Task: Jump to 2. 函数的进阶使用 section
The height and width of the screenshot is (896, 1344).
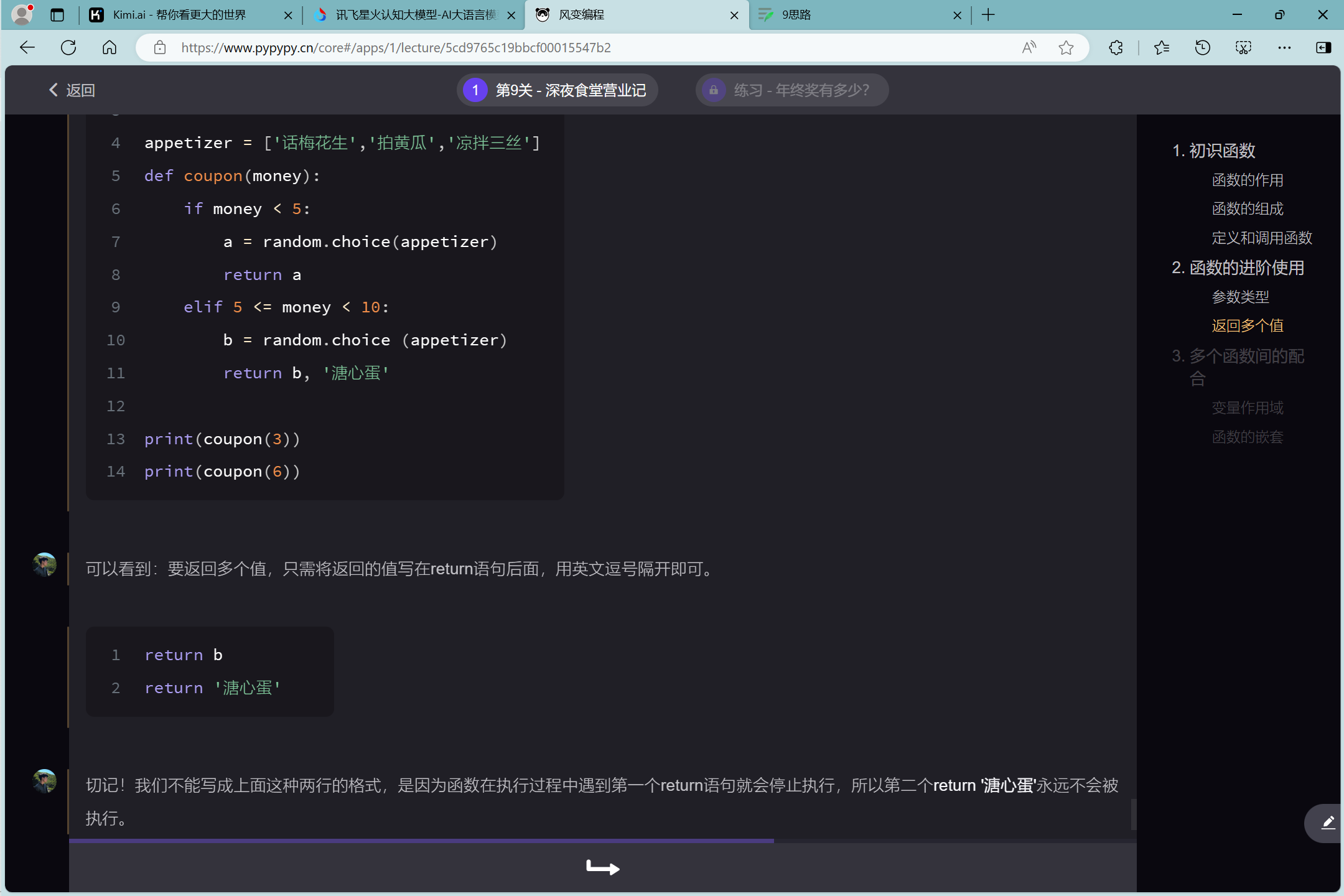Action: point(1238,268)
